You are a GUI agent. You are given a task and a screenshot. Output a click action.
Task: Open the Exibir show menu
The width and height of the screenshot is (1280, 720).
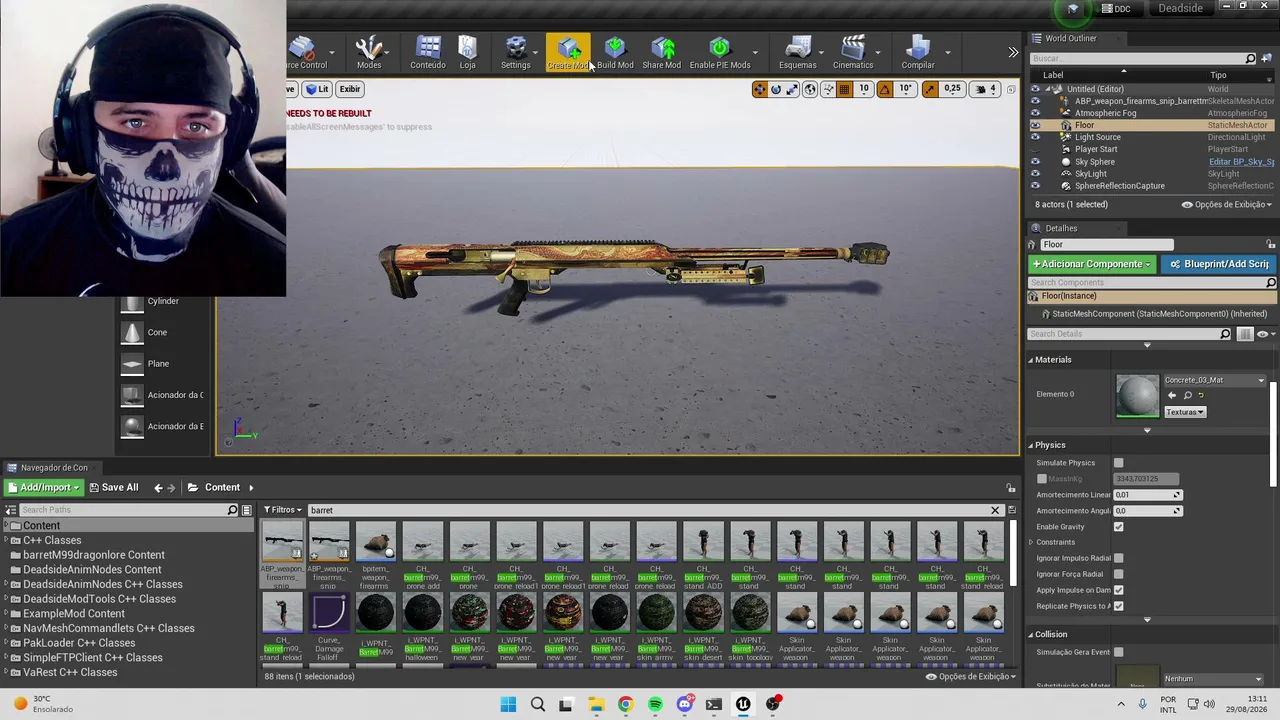(x=349, y=89)
